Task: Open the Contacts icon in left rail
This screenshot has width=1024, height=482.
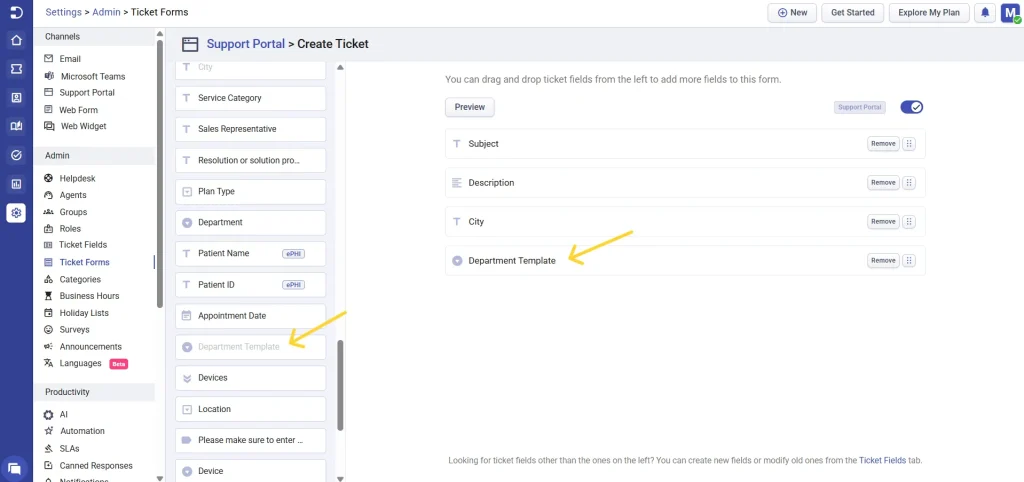Action: coord(16,98)
